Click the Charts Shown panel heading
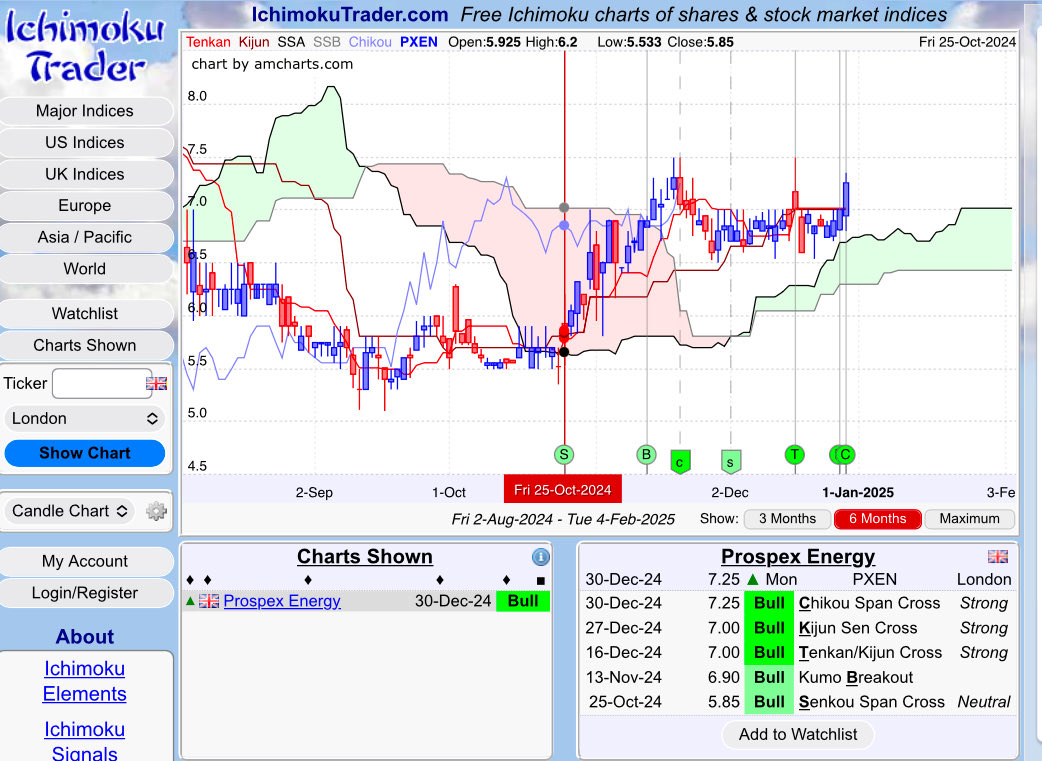The height and width of the screenshot is (761, 1042). tap(365, 556)
